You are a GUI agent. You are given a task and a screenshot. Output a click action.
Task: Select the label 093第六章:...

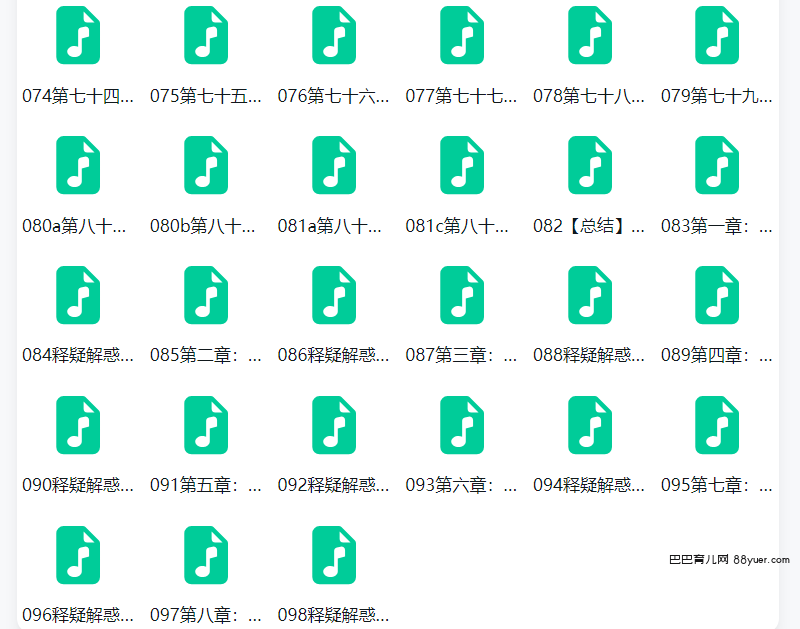(x=462, y=485)
